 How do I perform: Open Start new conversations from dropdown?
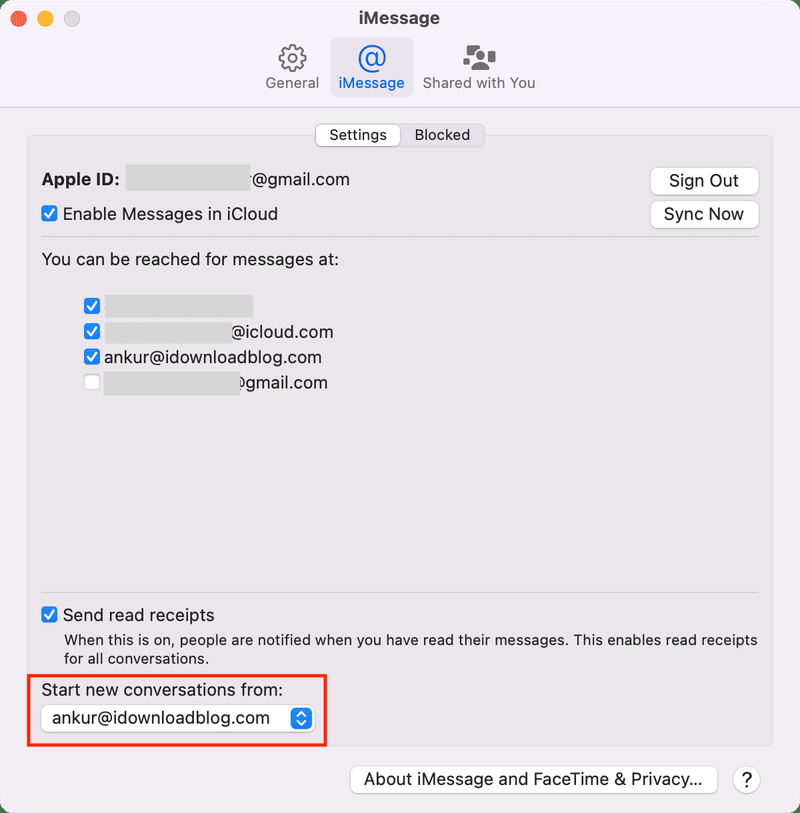[x=178, y=718]
